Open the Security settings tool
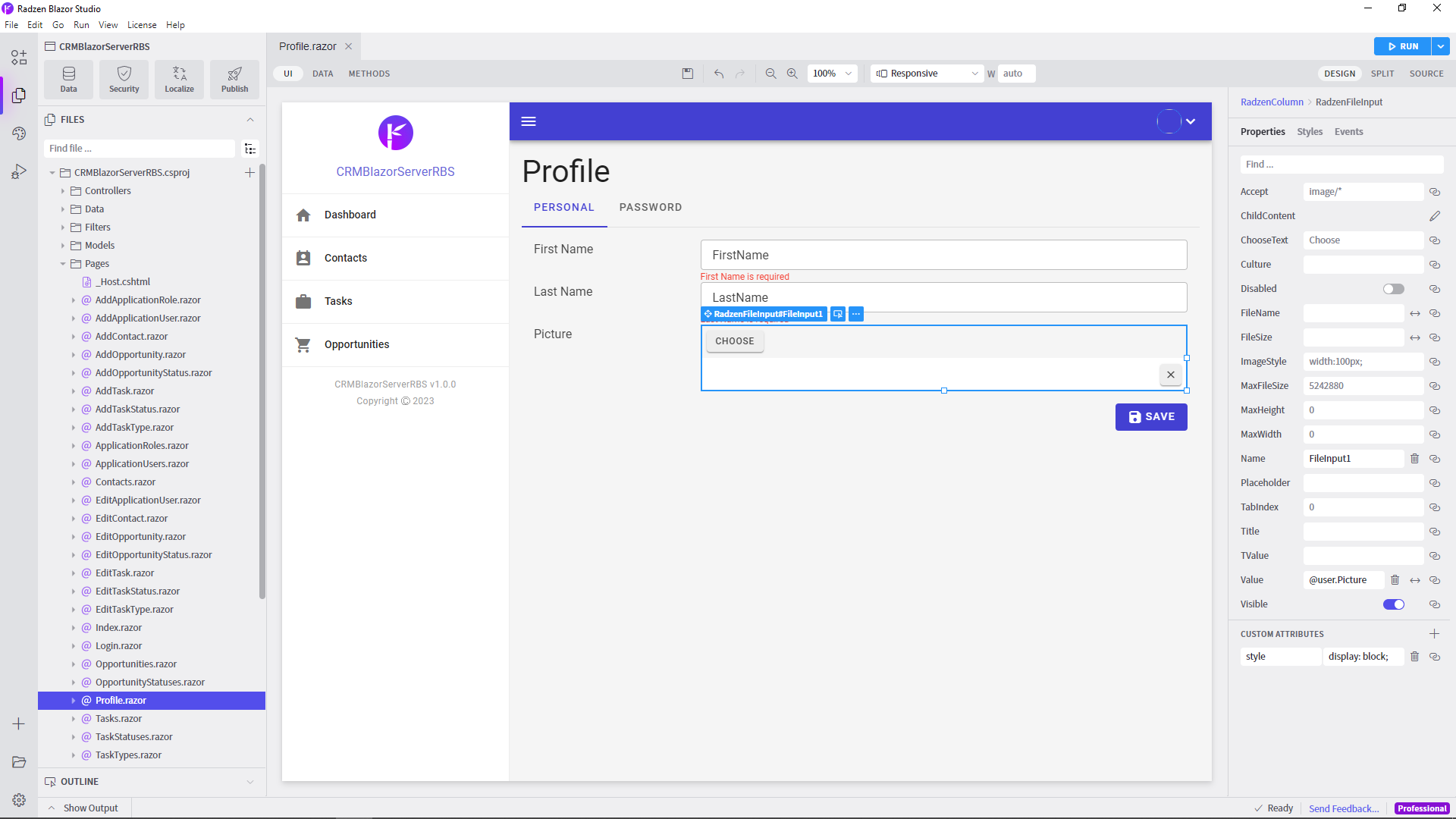 124,79
